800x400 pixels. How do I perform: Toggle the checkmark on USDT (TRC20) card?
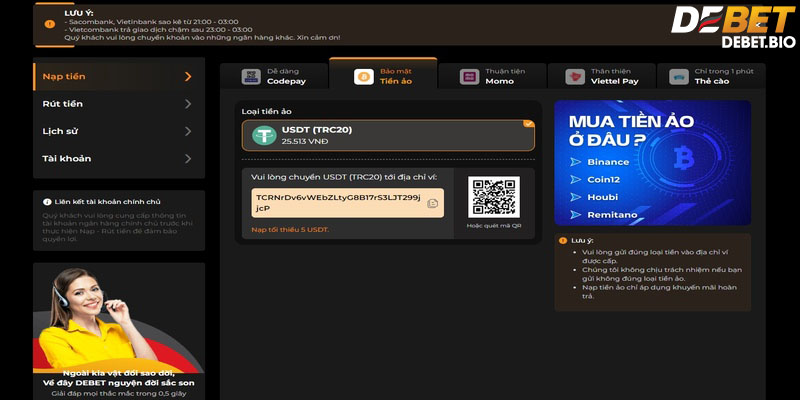[x=529, y=123]
